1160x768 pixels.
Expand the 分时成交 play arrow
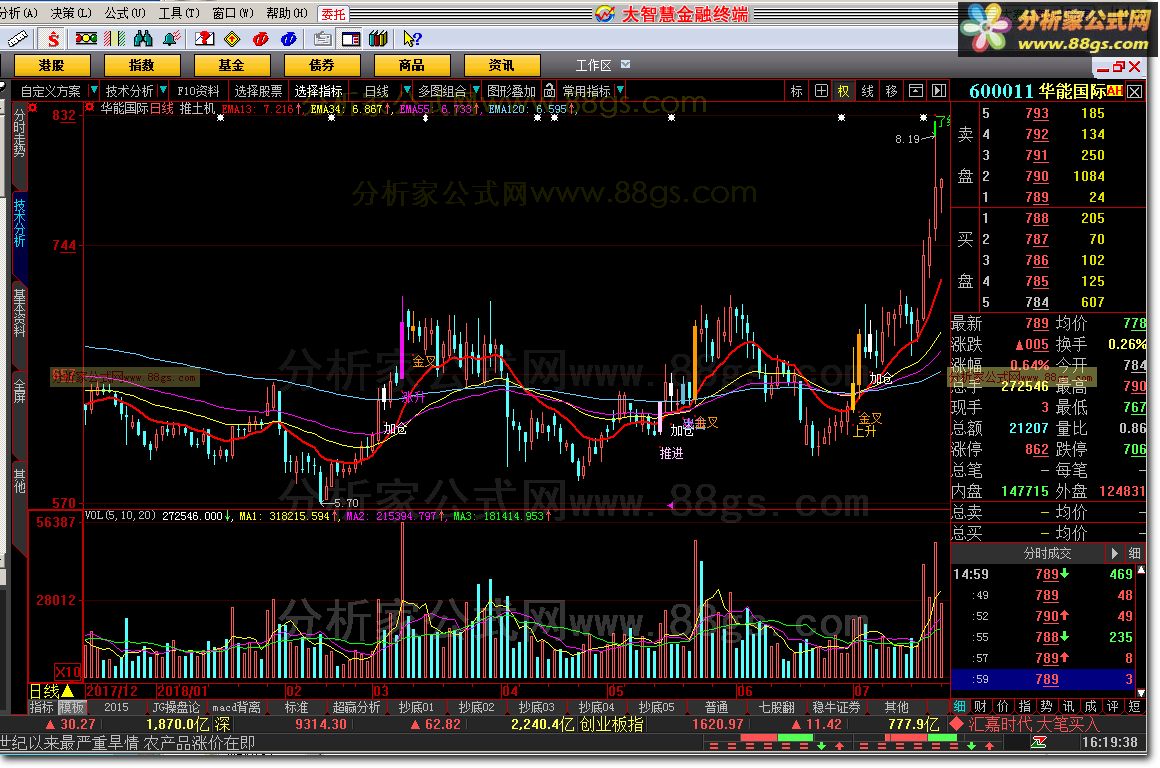coord(1114,553)
